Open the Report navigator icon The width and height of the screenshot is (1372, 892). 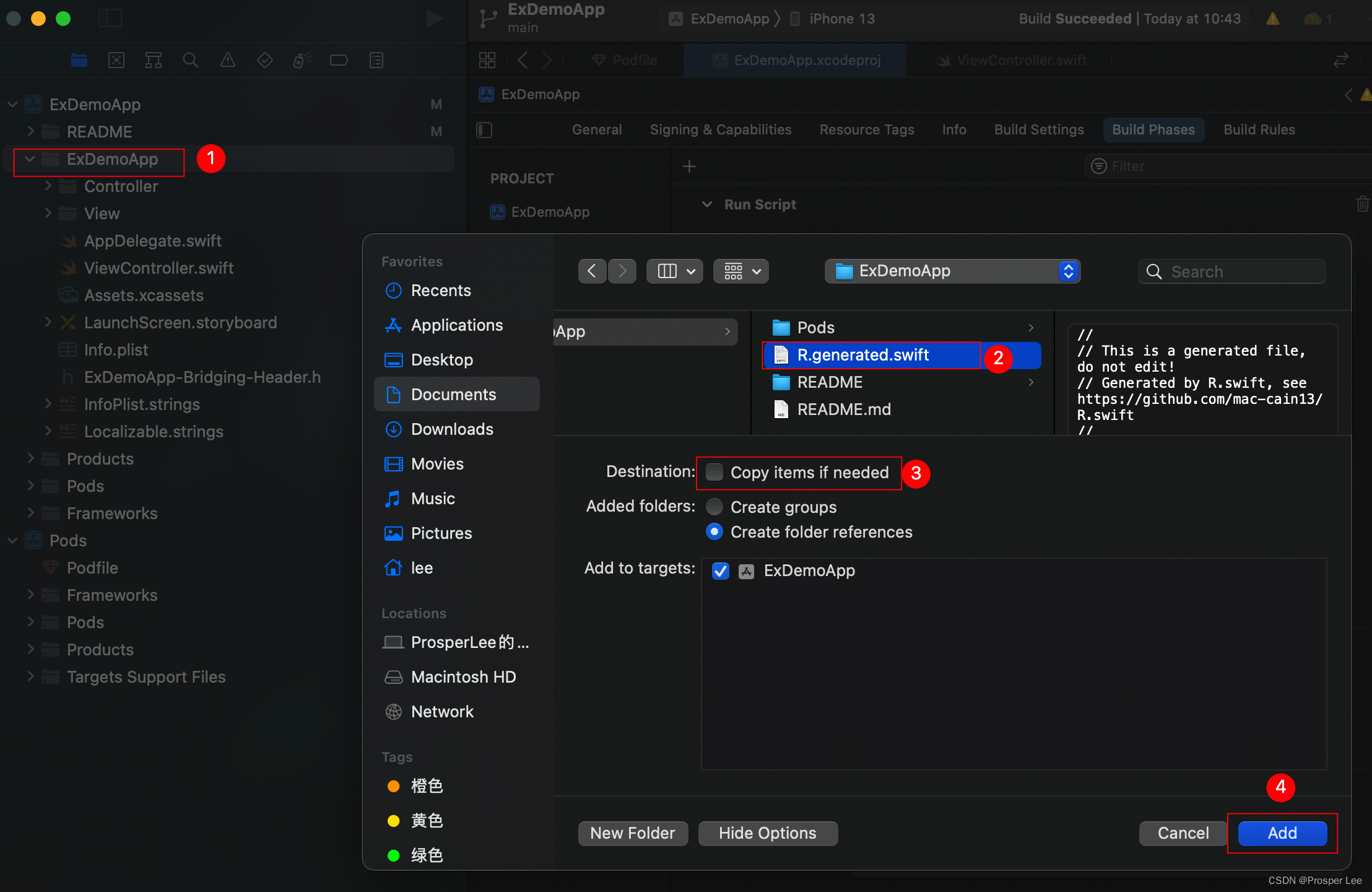click(x=376, y=60)
